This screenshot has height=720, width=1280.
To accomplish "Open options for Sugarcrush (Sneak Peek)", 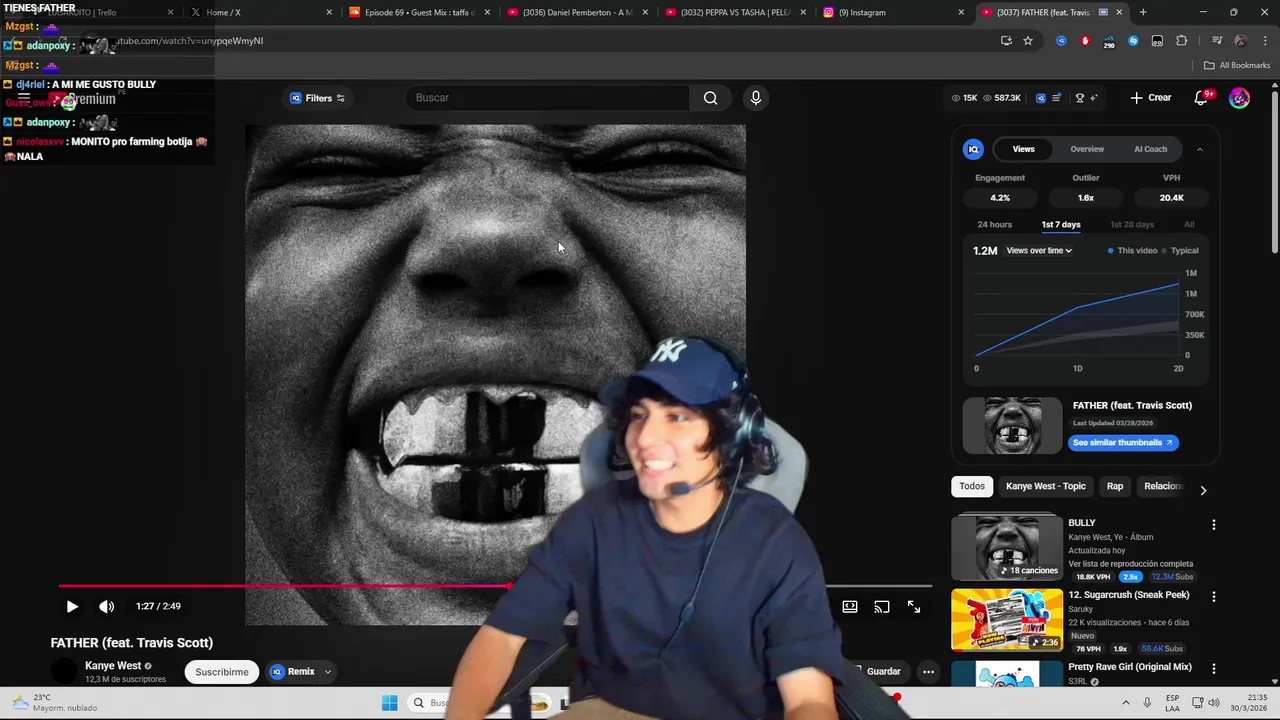I will pyautogui.click(x=1214, y=597).
